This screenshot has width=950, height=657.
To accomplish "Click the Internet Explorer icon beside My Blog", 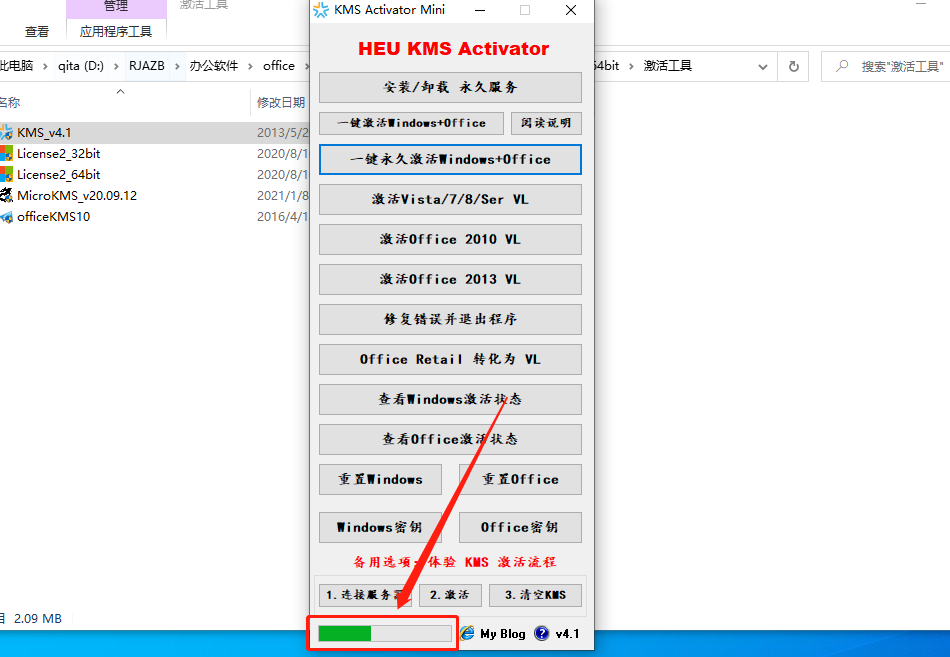I will (467, 633).
